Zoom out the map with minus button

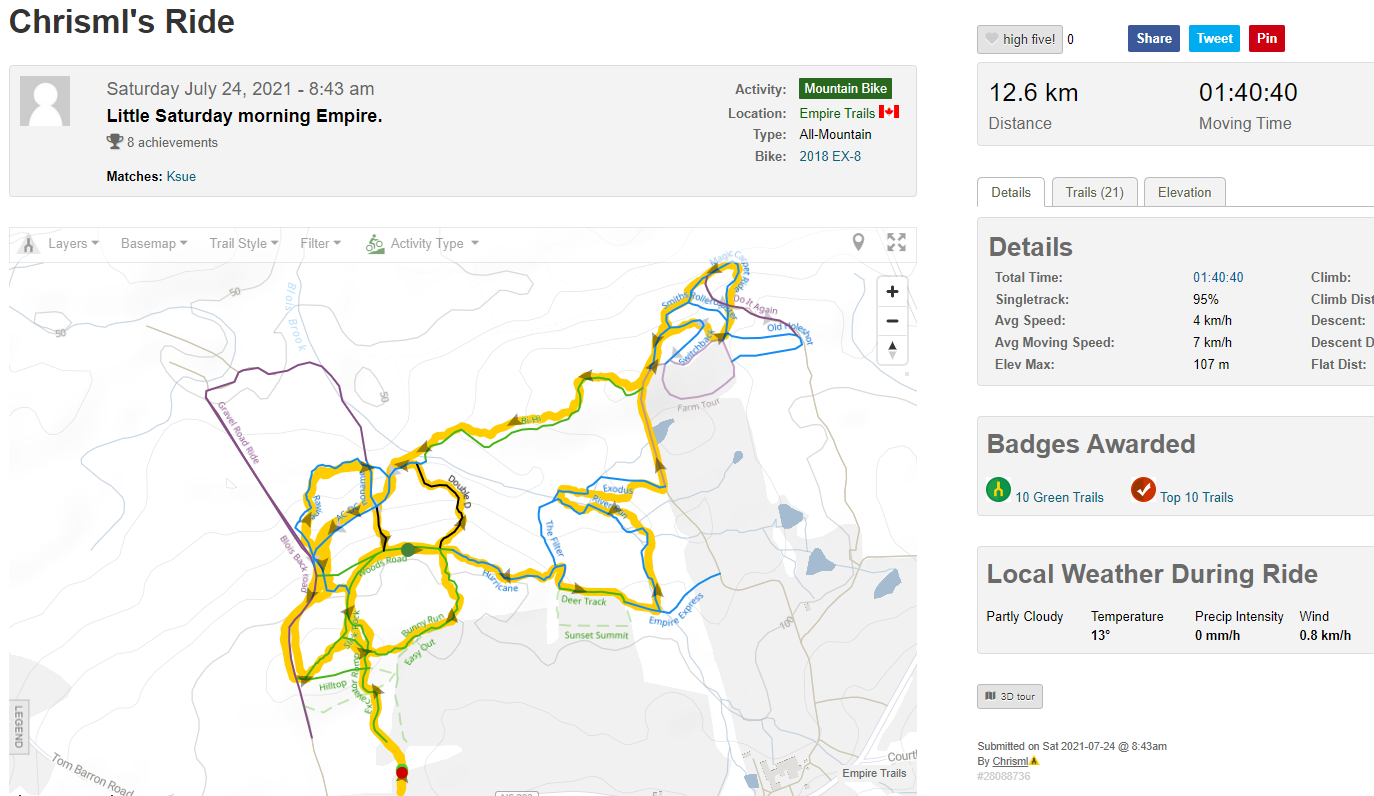(x=892, y=321)
